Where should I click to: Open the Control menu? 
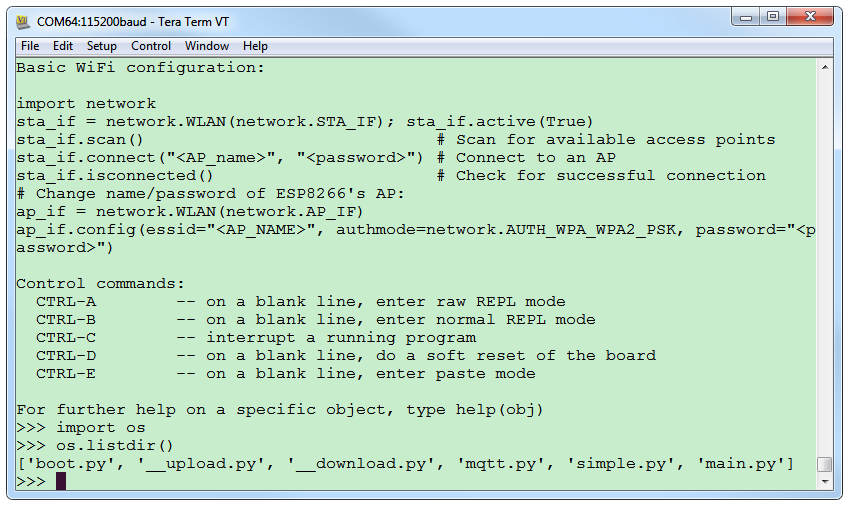[151, 46]
